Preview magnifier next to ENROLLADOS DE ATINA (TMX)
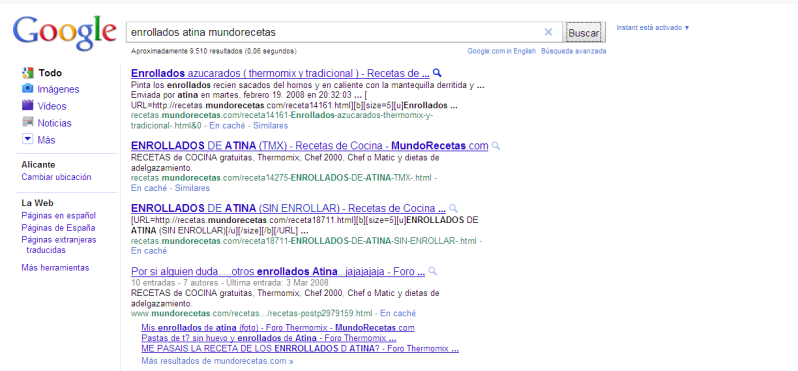The width and height of the screenshot is (798, 371). point(496,146)
